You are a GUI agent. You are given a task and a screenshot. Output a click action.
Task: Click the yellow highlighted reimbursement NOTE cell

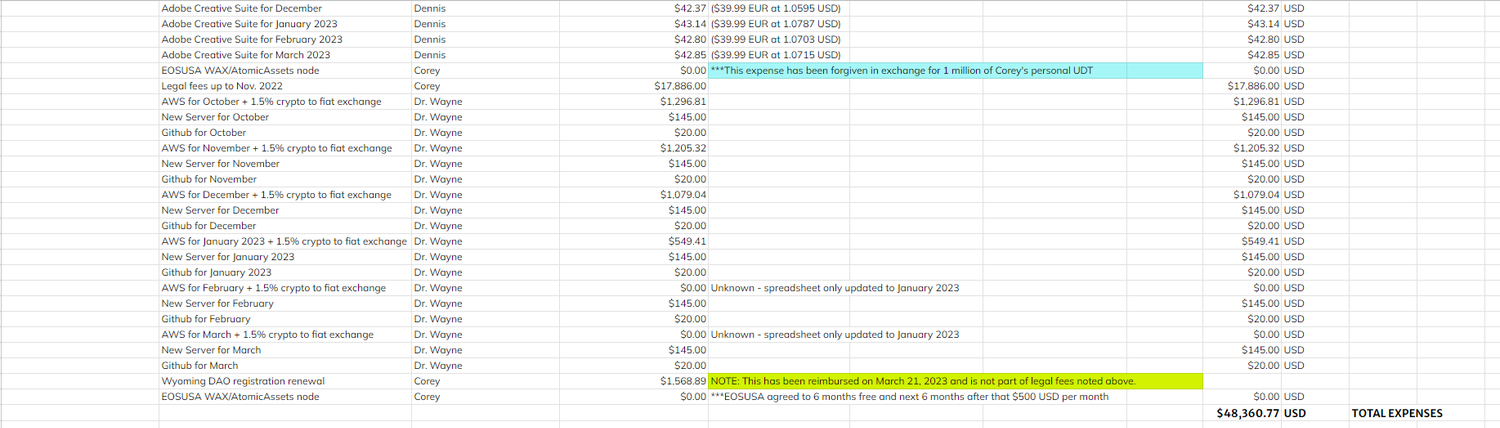[922, 381]
